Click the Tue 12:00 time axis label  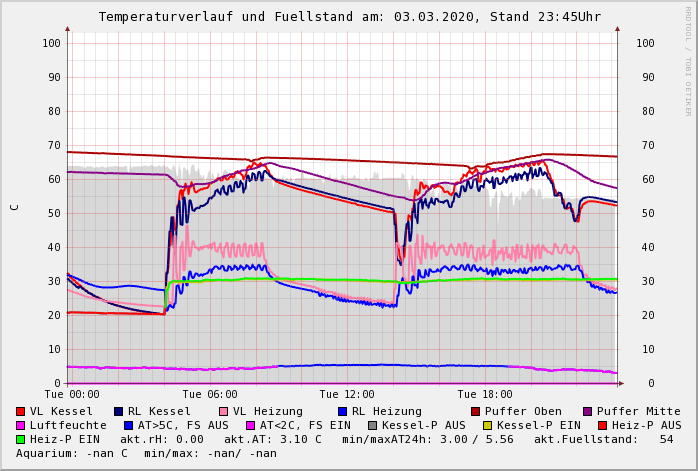[x=347, y=395]
